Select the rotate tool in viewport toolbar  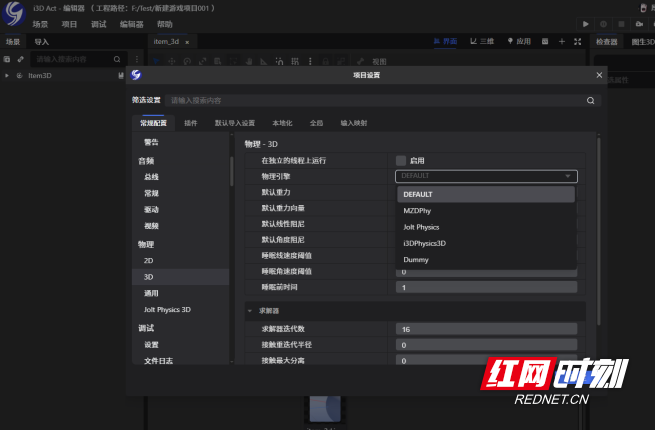click(187, 61)
